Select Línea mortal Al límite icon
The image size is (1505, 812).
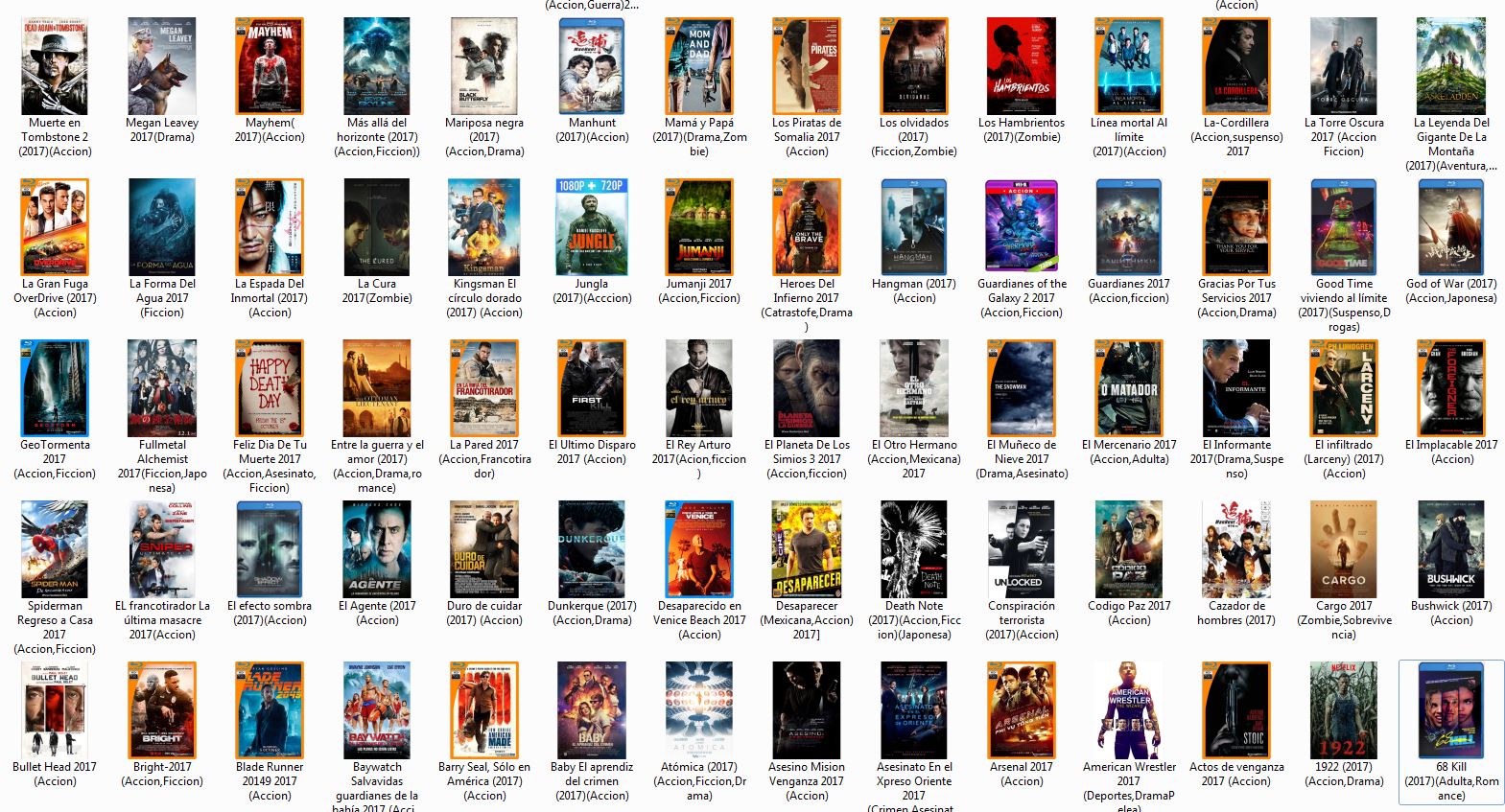(1129, 66)
